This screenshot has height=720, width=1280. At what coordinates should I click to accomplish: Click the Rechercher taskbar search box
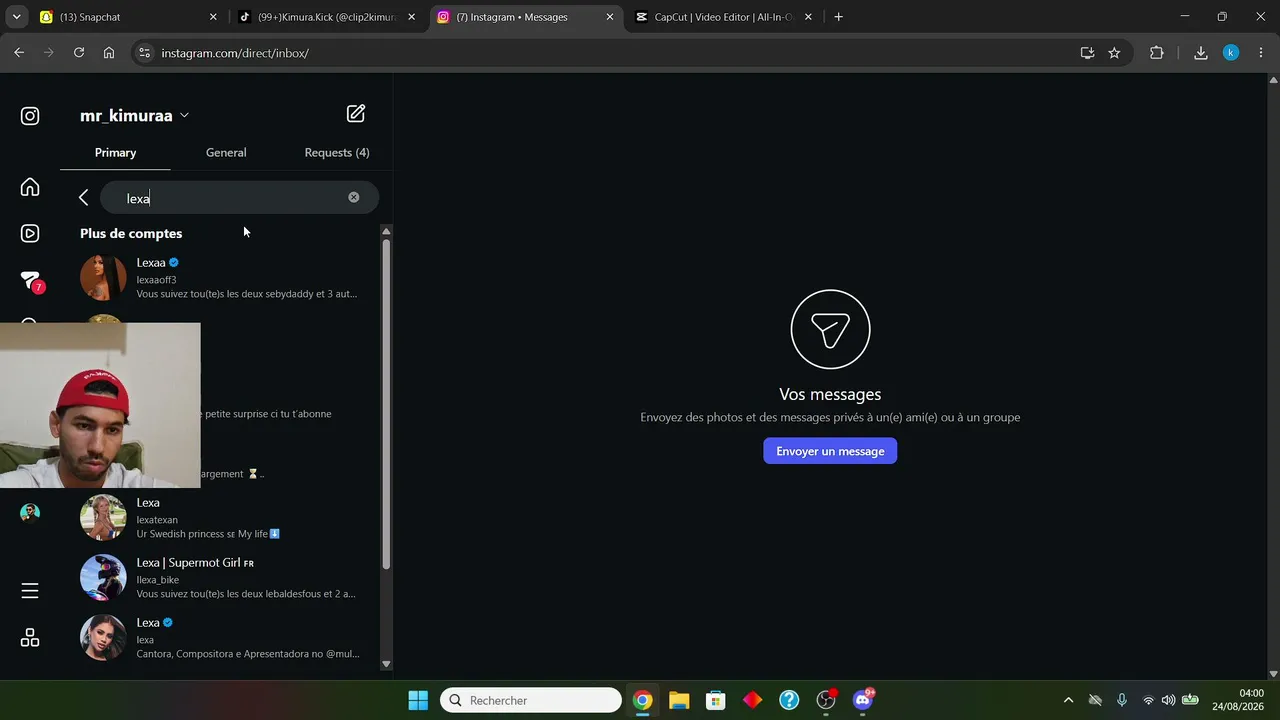click(x=531, y=700)
